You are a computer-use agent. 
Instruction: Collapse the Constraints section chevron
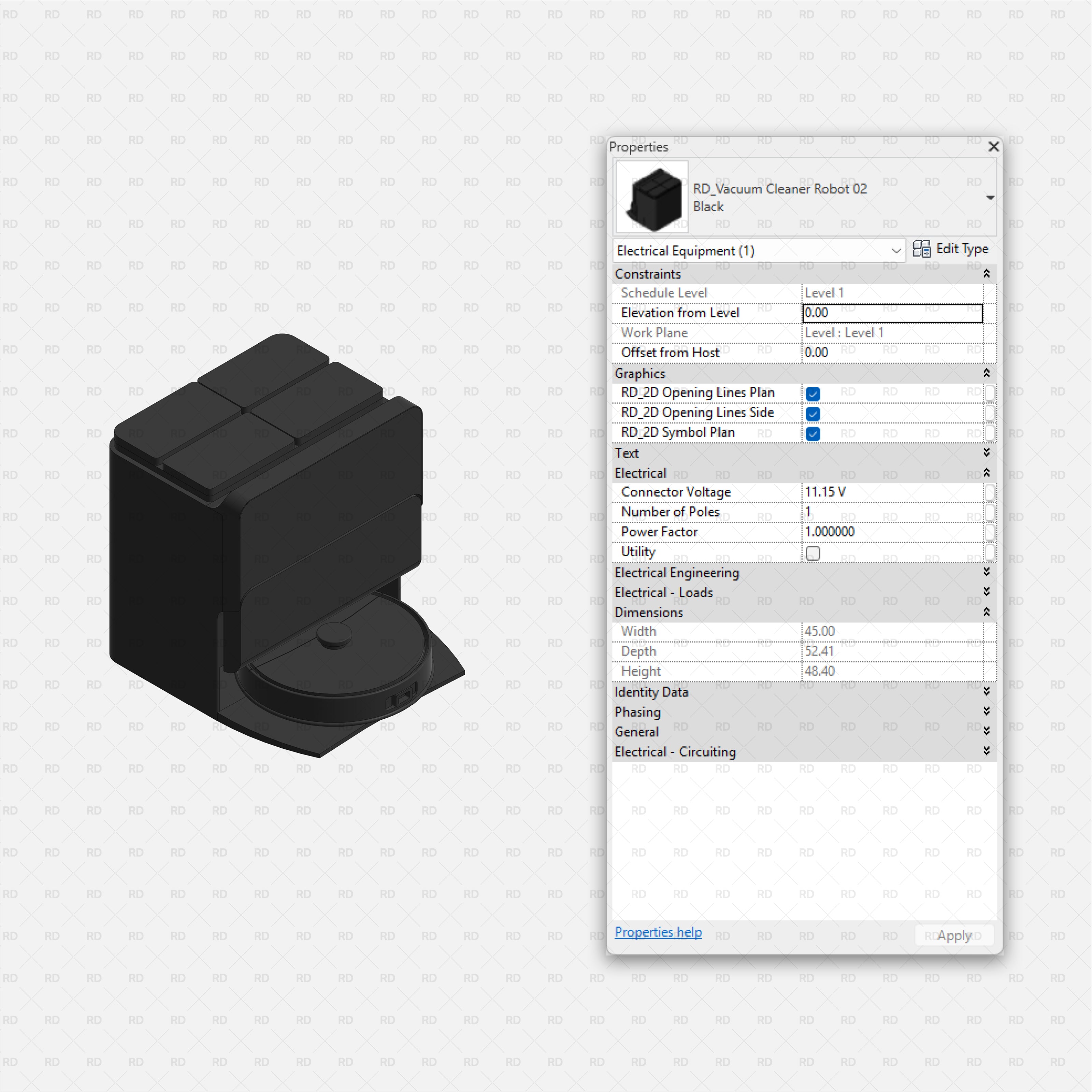pos(986,274)
